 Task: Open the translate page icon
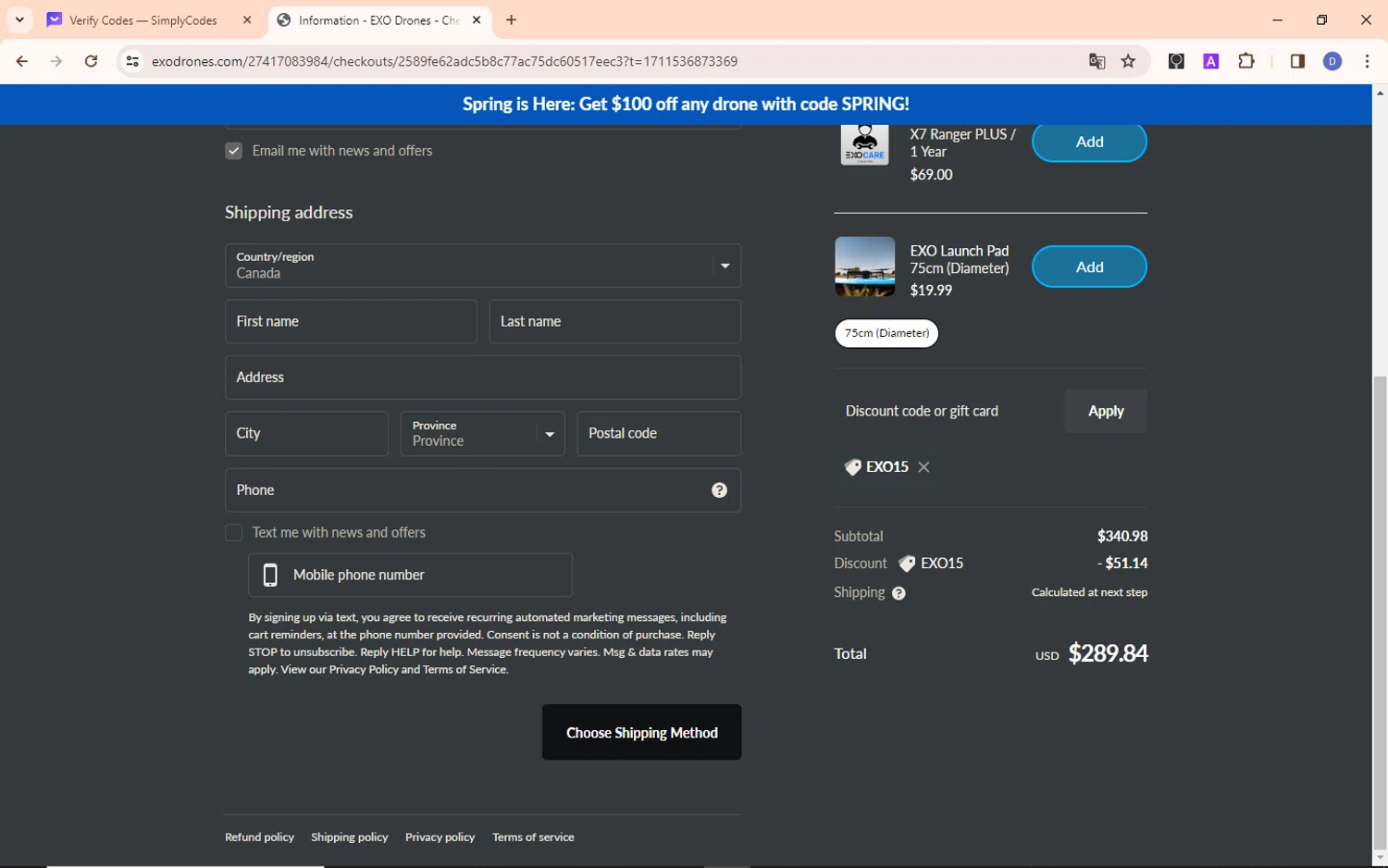pos(1097,61)
